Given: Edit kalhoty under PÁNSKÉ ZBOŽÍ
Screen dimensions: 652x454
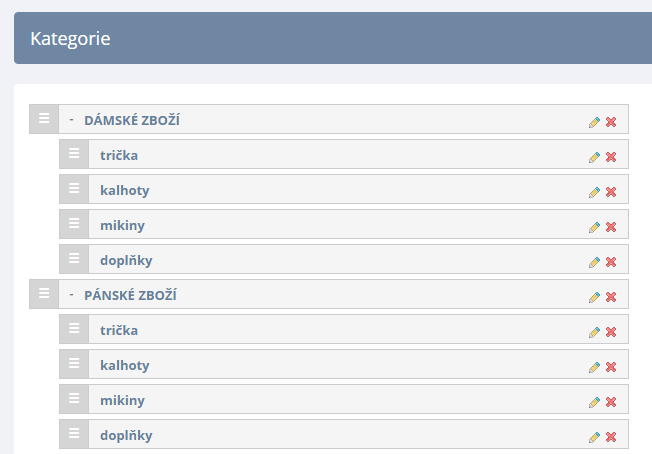Looking at the screenshot, I should (594, 367).
